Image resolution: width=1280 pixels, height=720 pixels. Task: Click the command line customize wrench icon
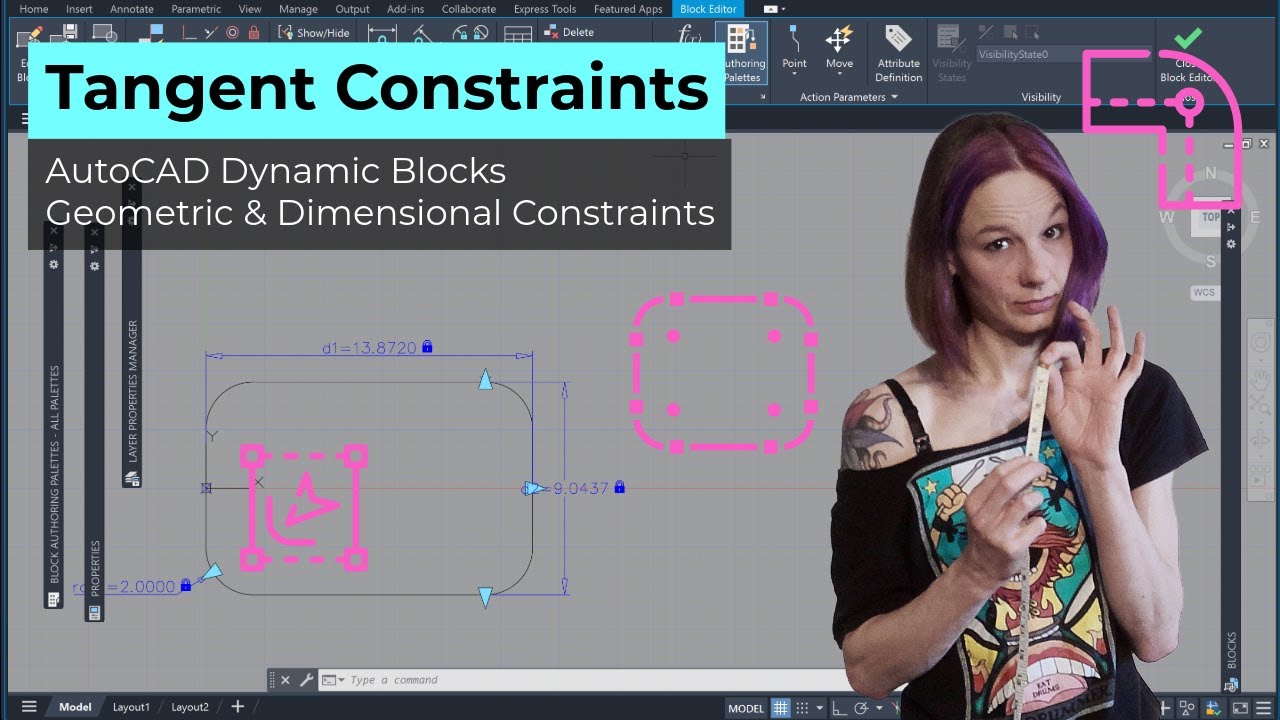click(306, 680)
